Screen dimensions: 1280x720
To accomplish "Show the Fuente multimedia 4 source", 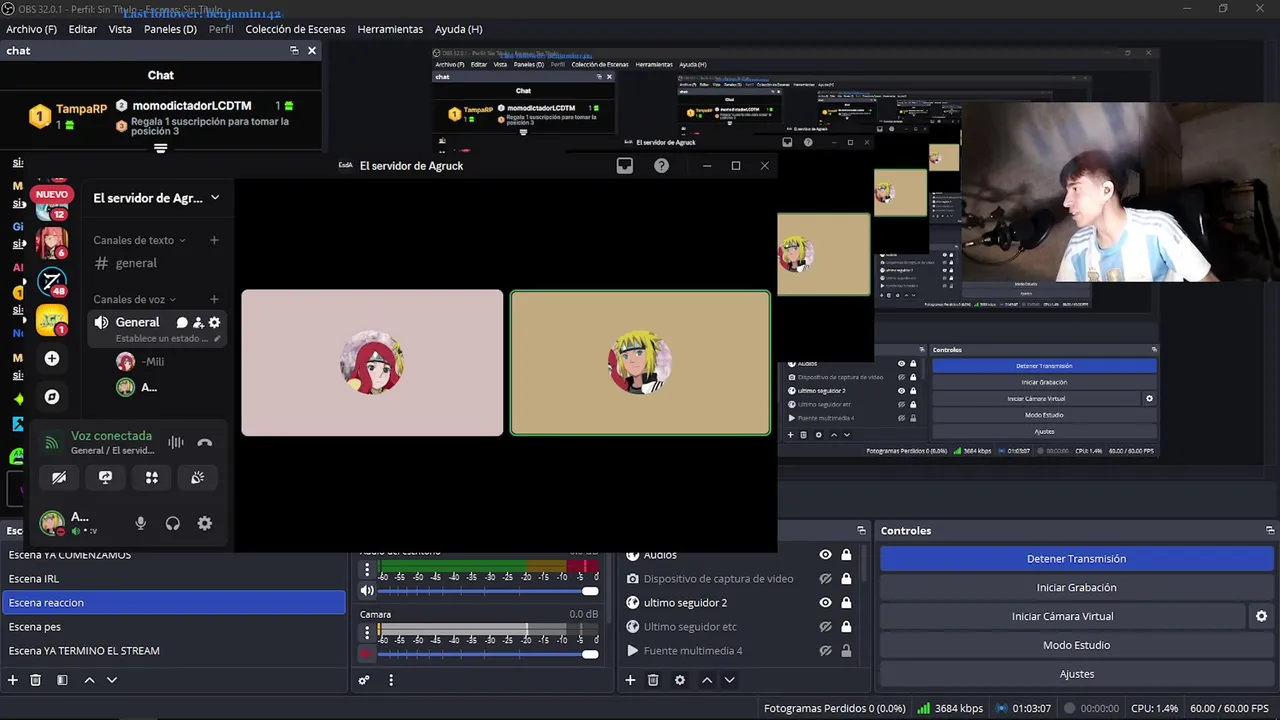I will coord(825,651).
